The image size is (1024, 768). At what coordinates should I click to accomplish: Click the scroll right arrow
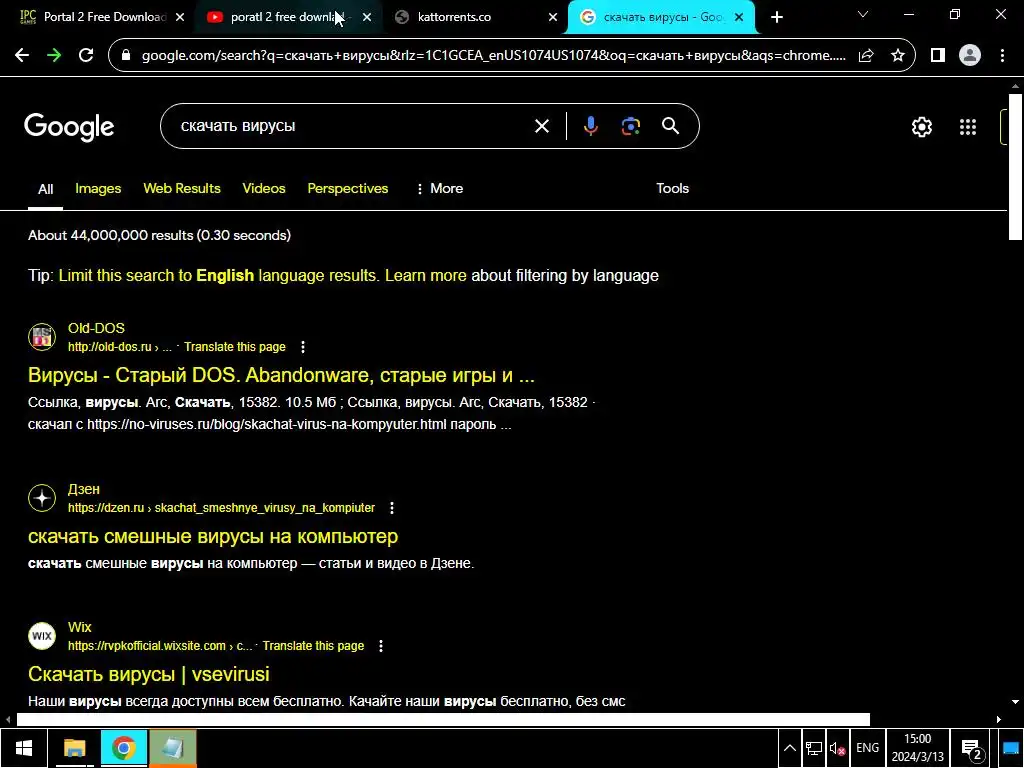999,719
